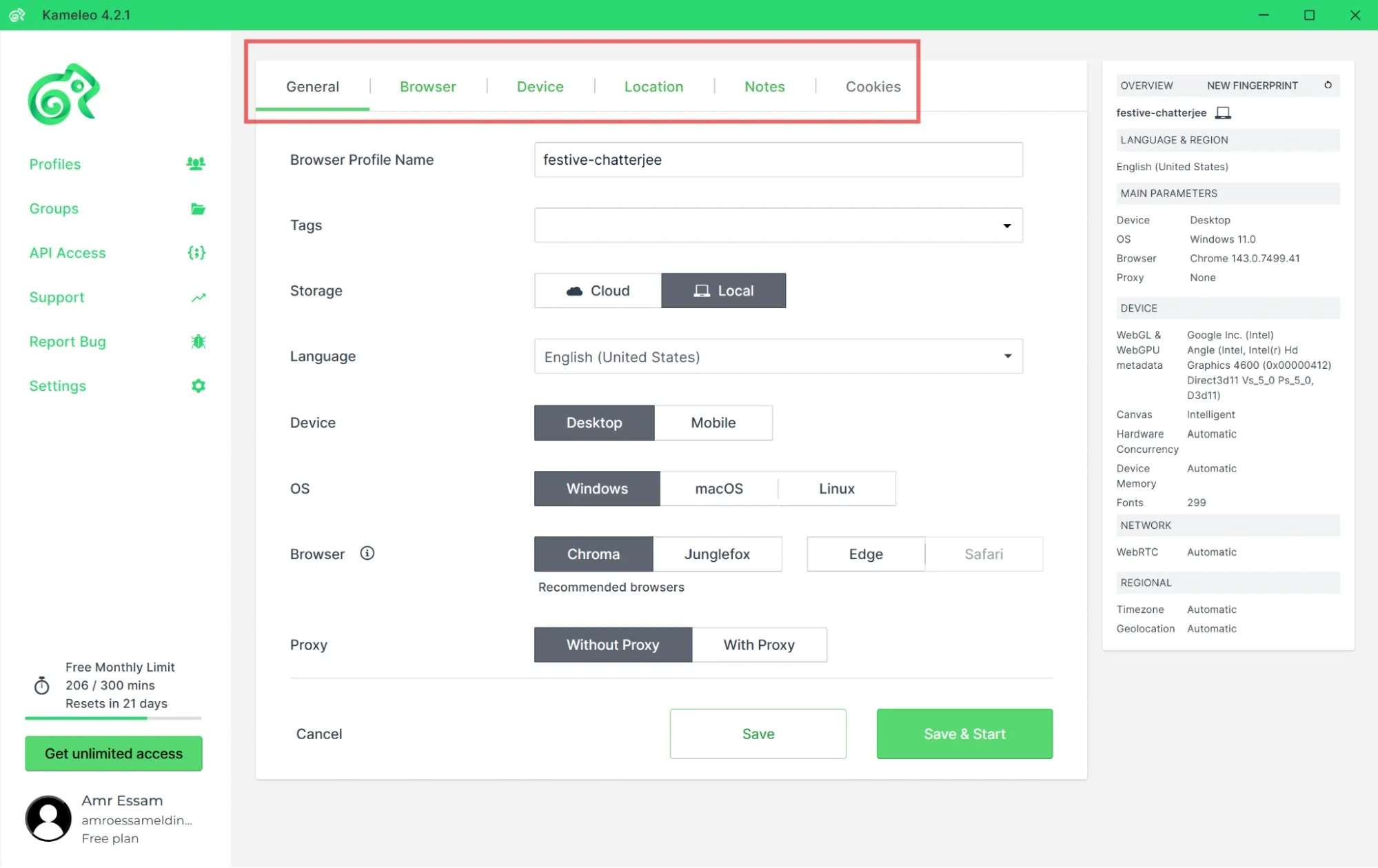Image resolution: width=1378 pixels, height=868 pixels.
Task: Open the Location tab
Action: 653,86
